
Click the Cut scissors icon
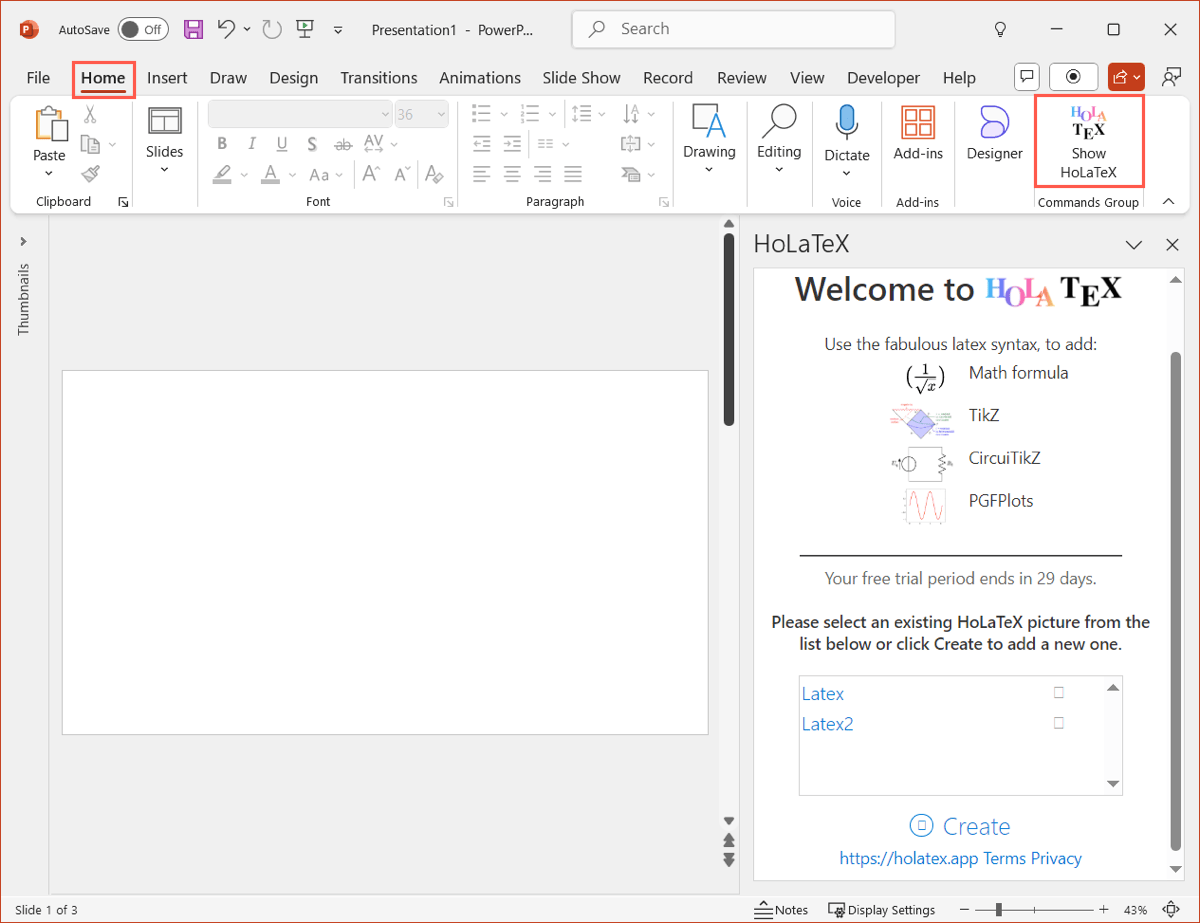pos(90,114)
